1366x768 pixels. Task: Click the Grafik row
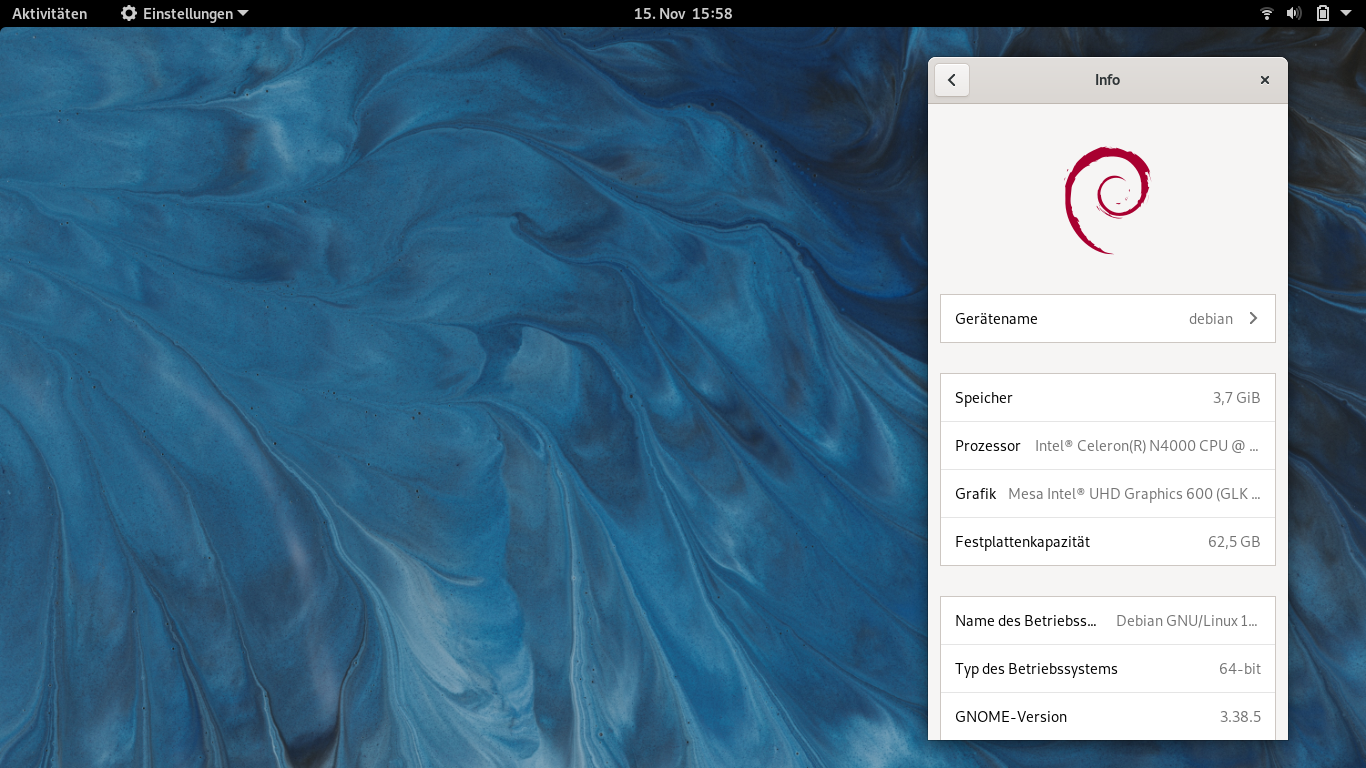1107,494
